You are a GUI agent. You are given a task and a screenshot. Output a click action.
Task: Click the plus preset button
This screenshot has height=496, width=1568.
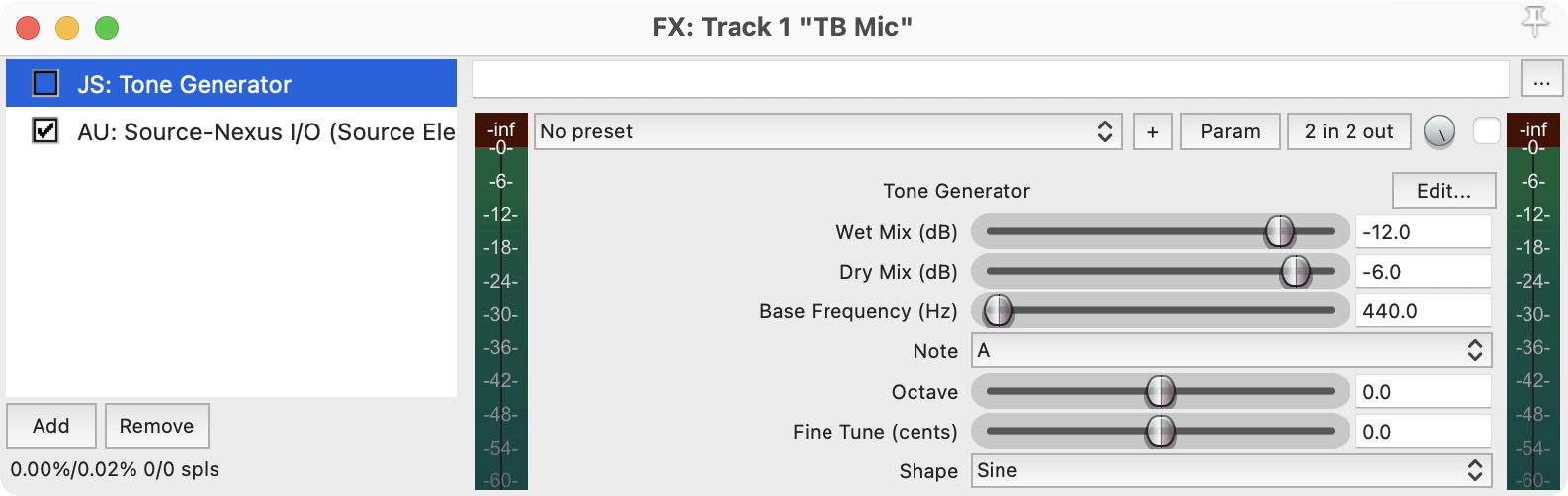pos(1152,131)
